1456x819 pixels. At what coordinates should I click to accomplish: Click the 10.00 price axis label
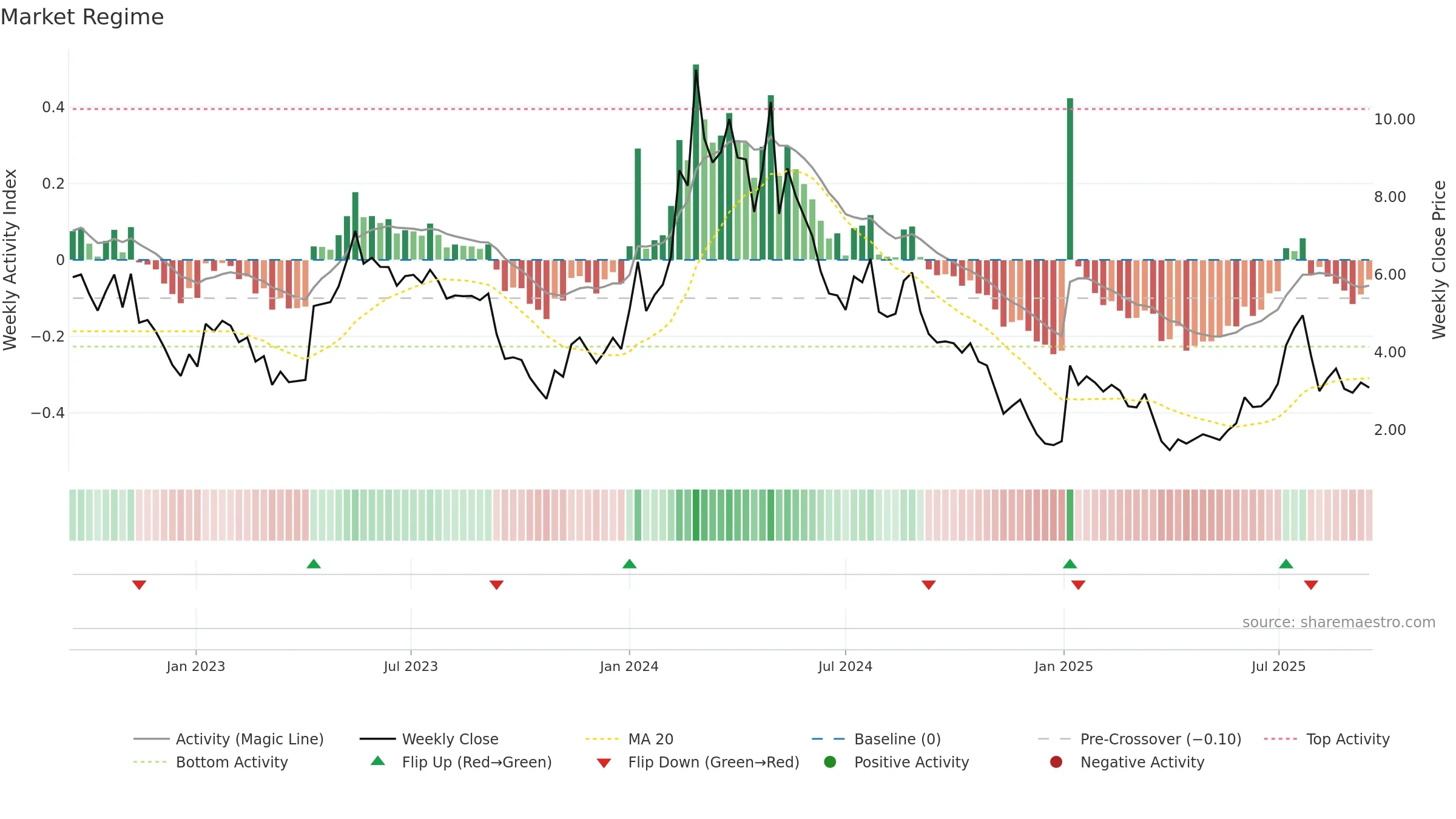(x=1394, y=120)
